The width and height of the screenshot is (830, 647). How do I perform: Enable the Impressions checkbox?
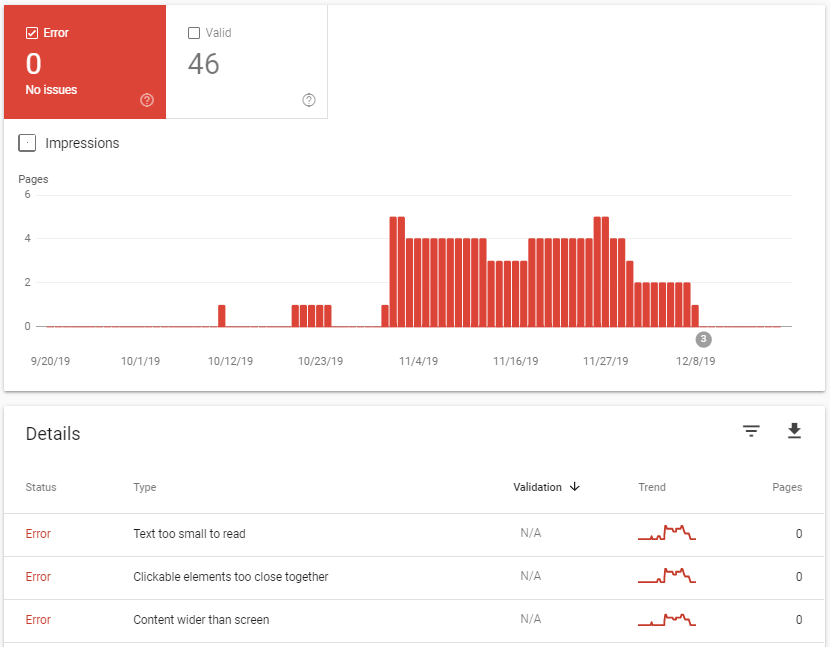click(x=27, y=143)
